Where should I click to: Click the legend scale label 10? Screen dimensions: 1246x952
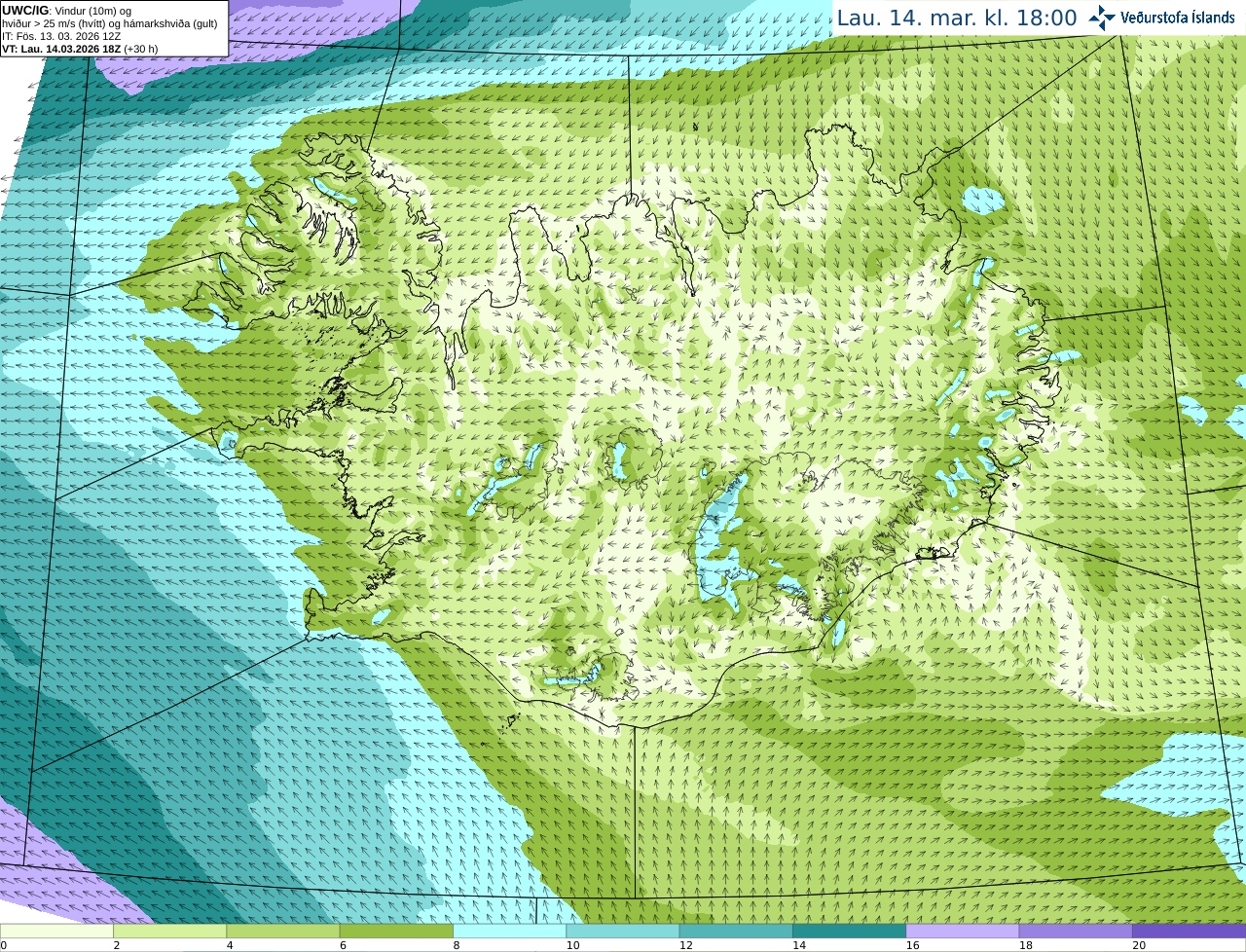tap(571, 945)
